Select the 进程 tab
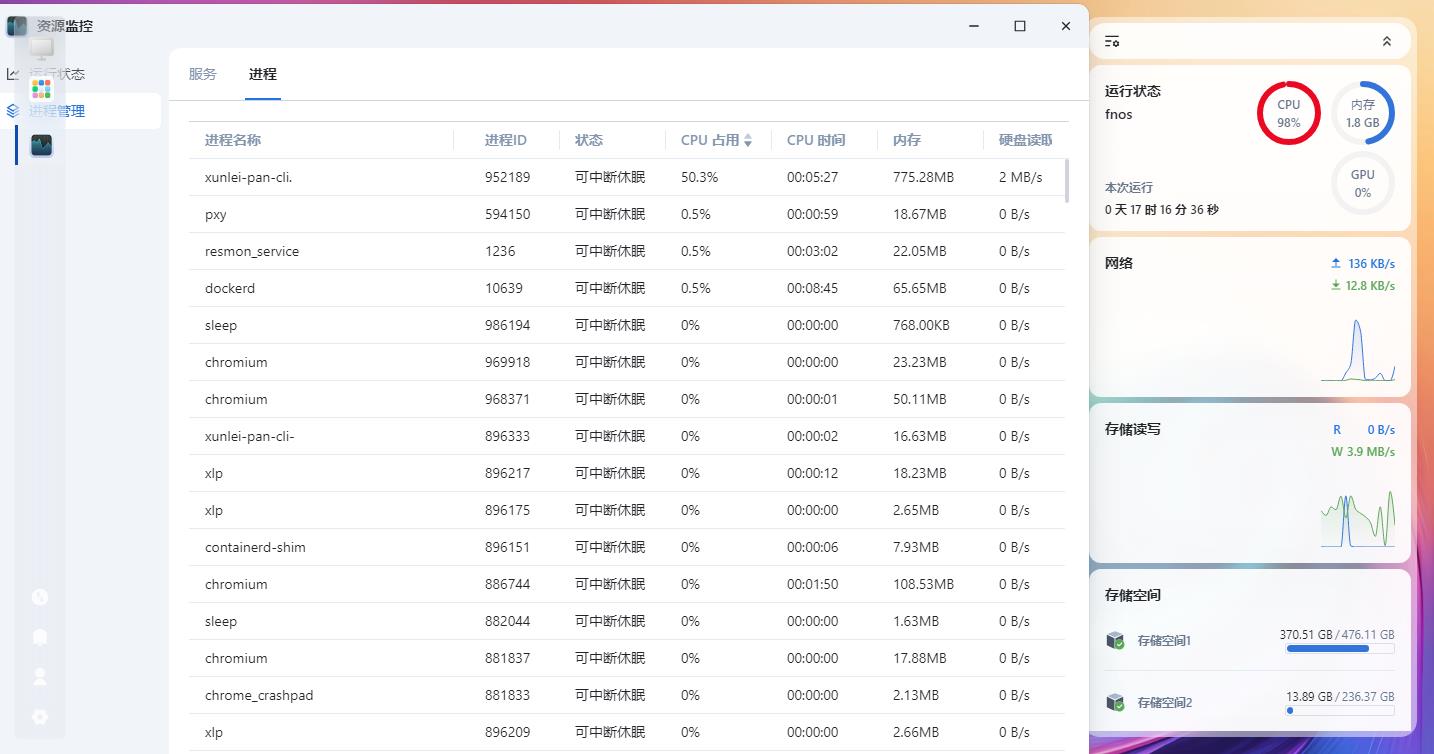The image size is (1434, 754). tap(263, 74)
